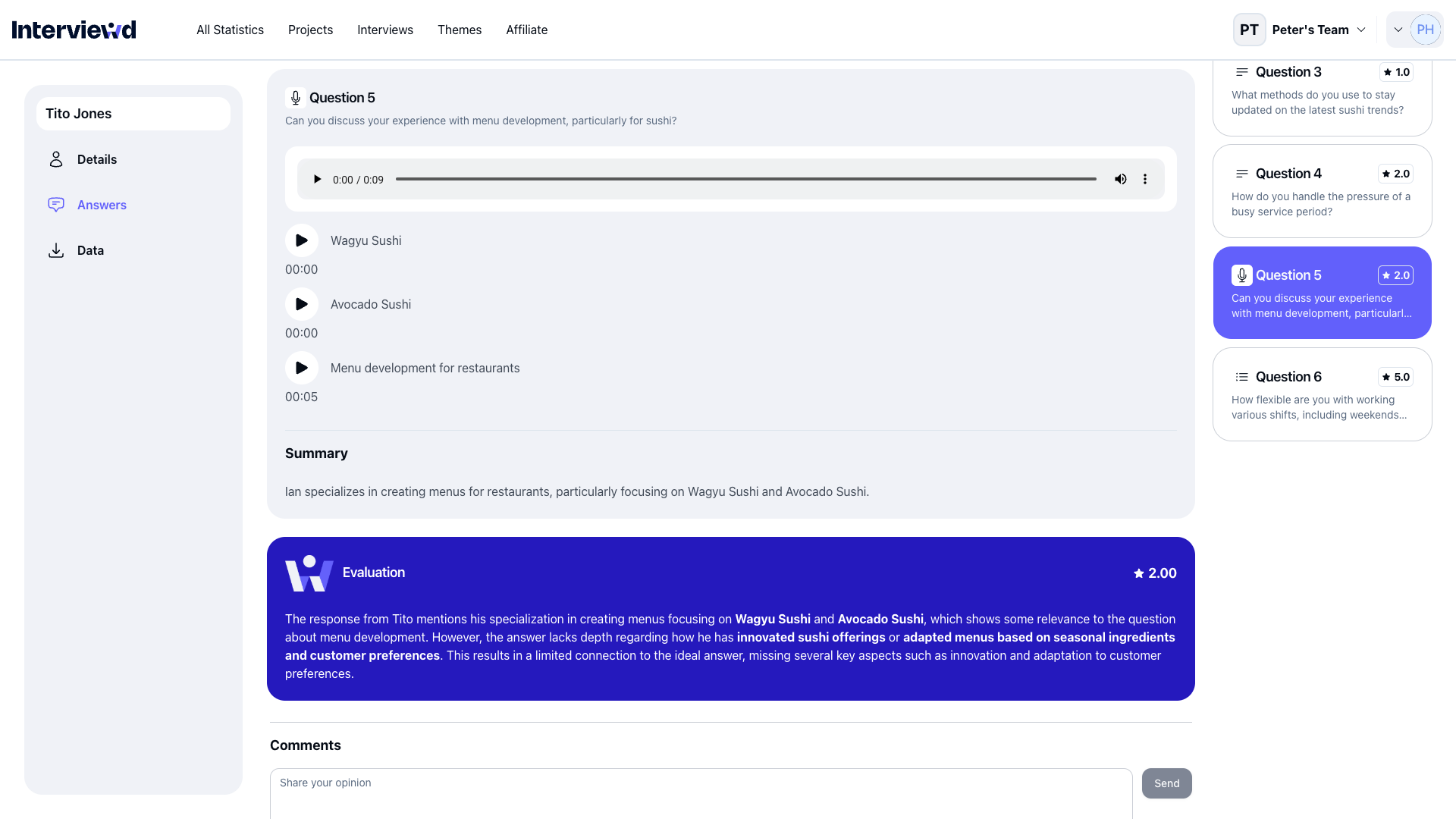This screenshot has width=1456, height=819.
Task: Open the audio player options kebab menu
Action: (x=1145, y=179)
